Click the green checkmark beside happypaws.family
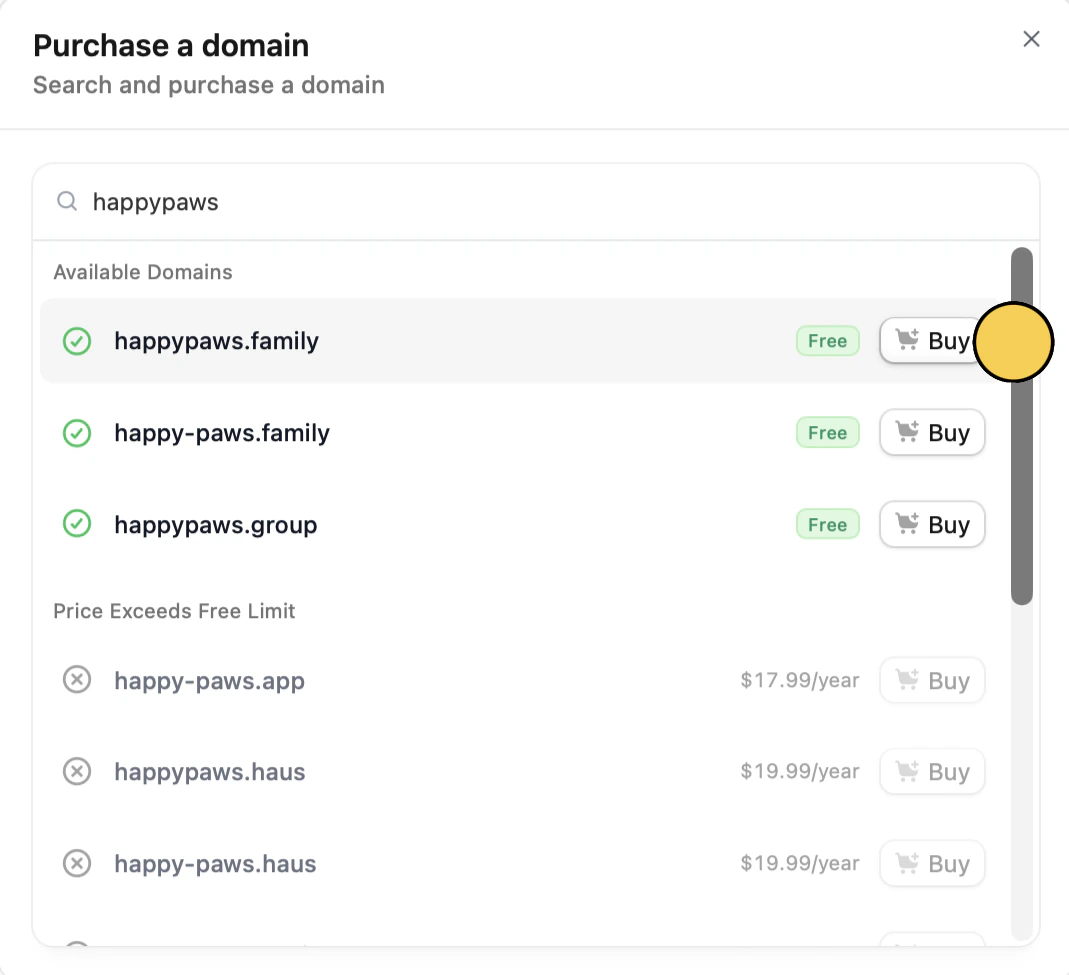1069x975 pixels. coord(77,341)
